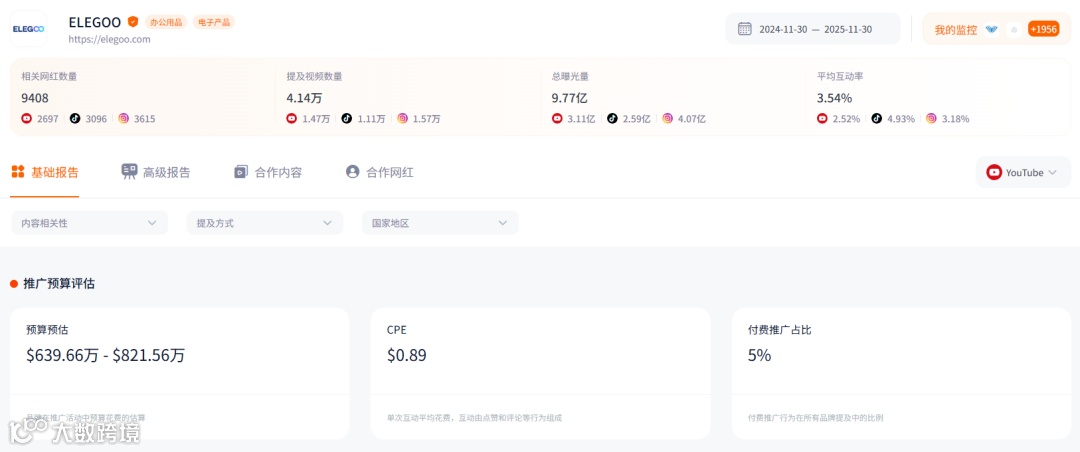Click the TikTok engagement rate 4.93%
This screenshot has height=452, width=1080.
901,119
